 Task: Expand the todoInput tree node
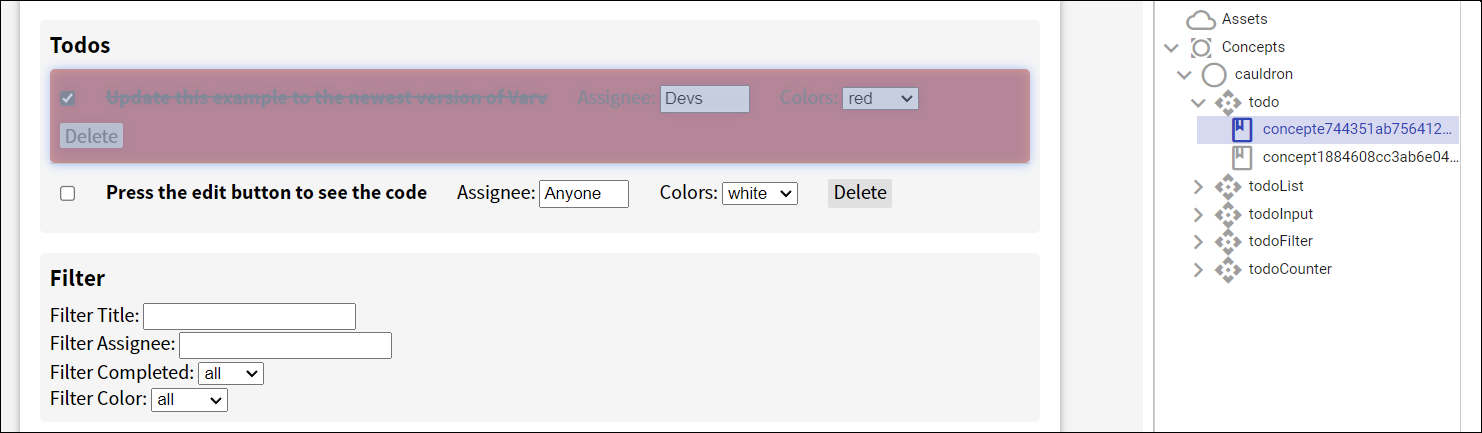[1198, 214]
